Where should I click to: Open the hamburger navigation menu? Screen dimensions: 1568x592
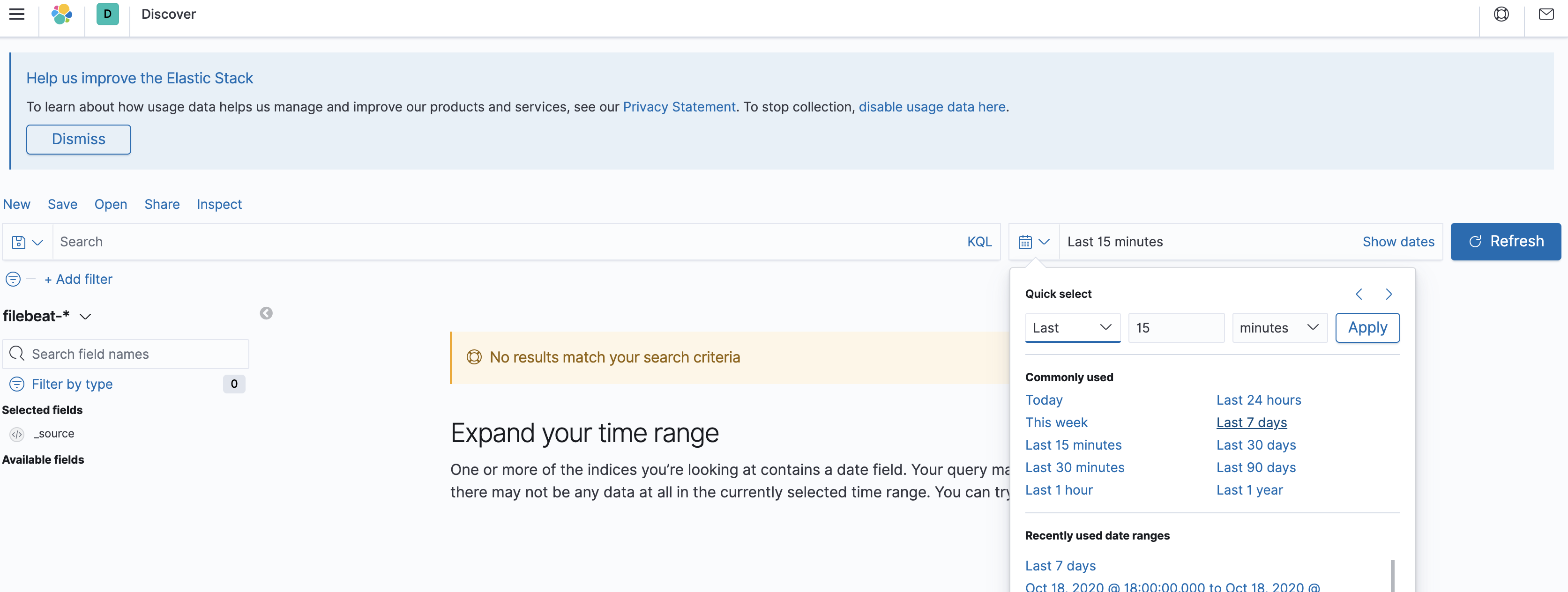coord(17,14)
